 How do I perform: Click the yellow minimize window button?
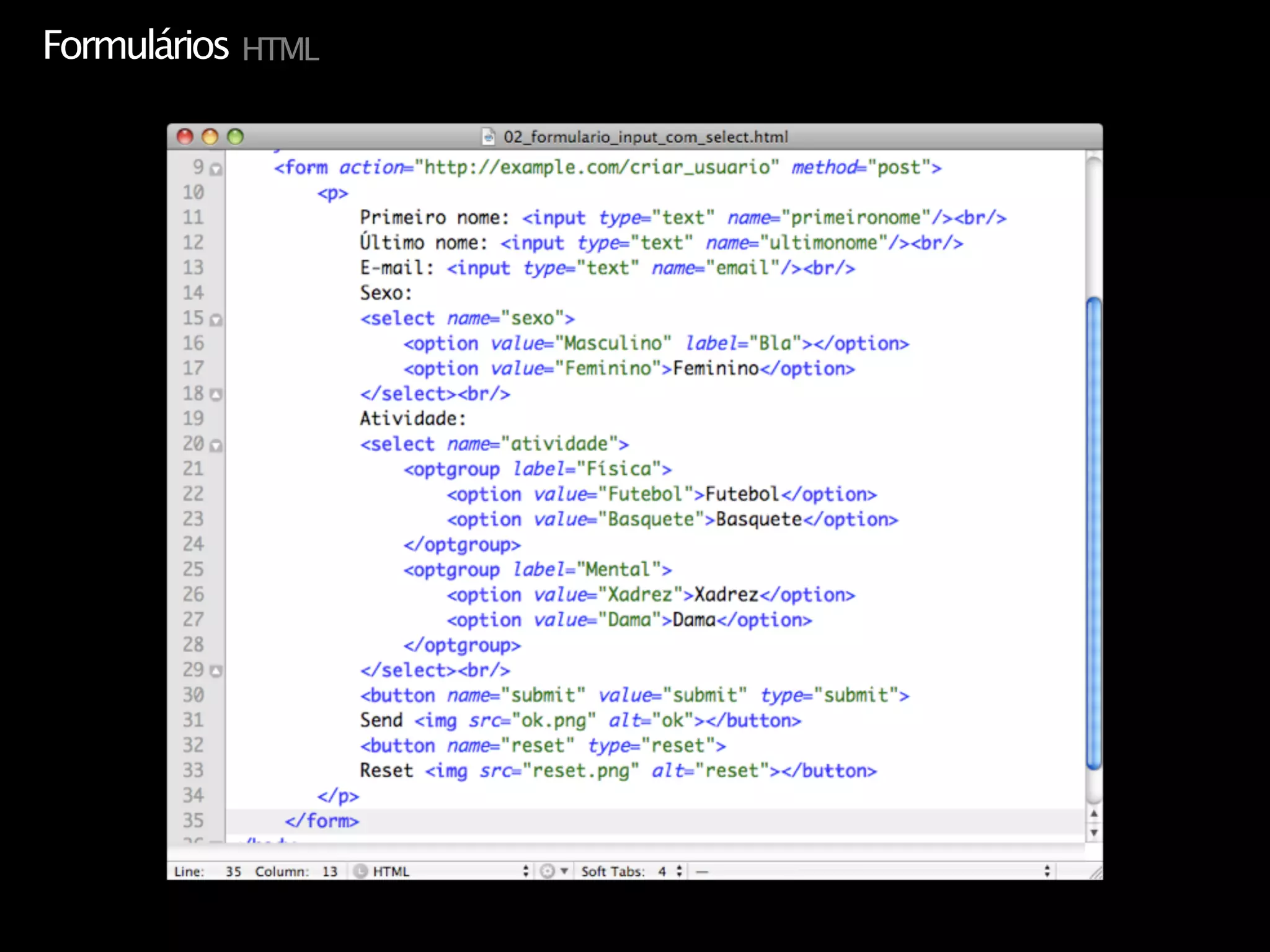[x=210, y=136]
